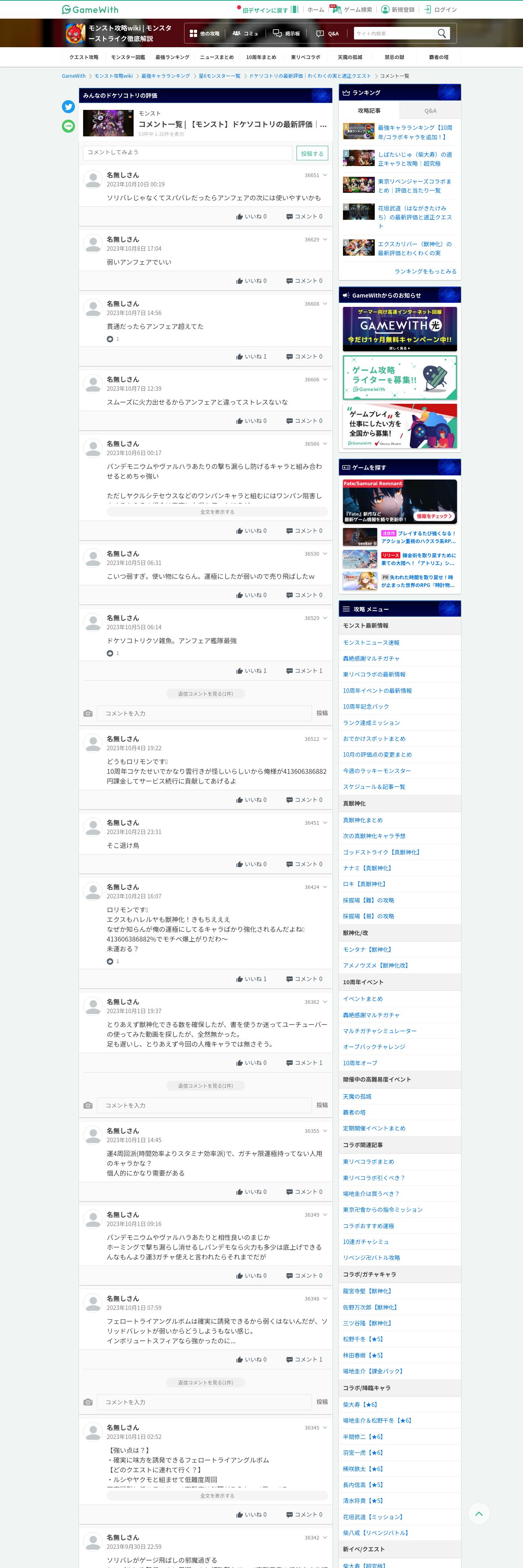Click the scroll-to-top arrow button

(479, 1513)
